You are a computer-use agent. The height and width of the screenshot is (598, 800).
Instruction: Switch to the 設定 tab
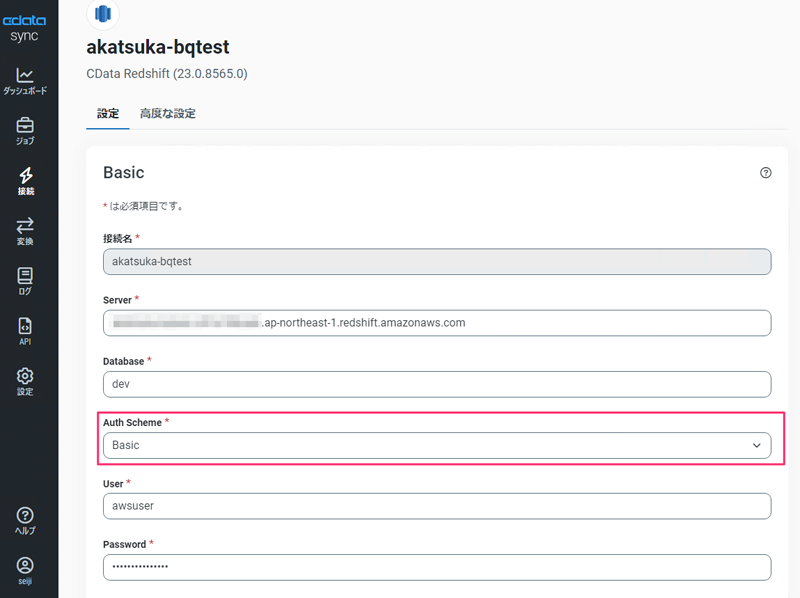click(108, 114)
